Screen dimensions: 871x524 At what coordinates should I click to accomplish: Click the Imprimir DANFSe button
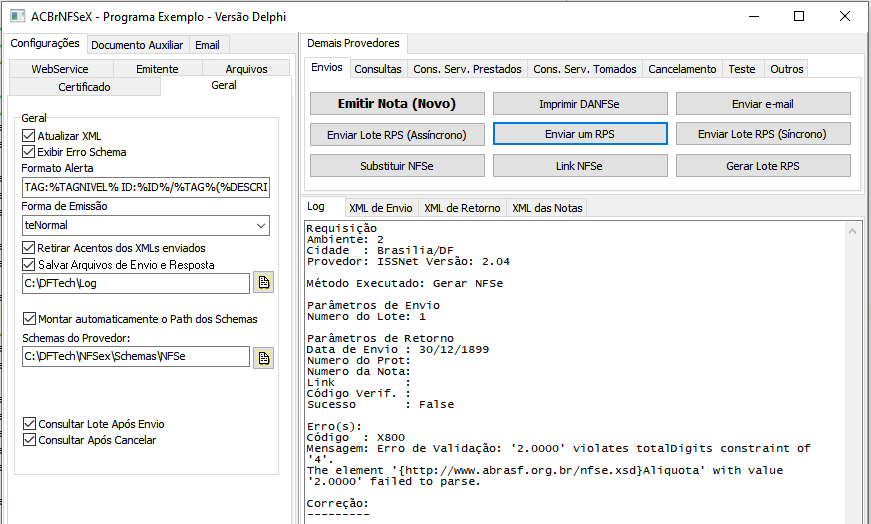[580, 104]
